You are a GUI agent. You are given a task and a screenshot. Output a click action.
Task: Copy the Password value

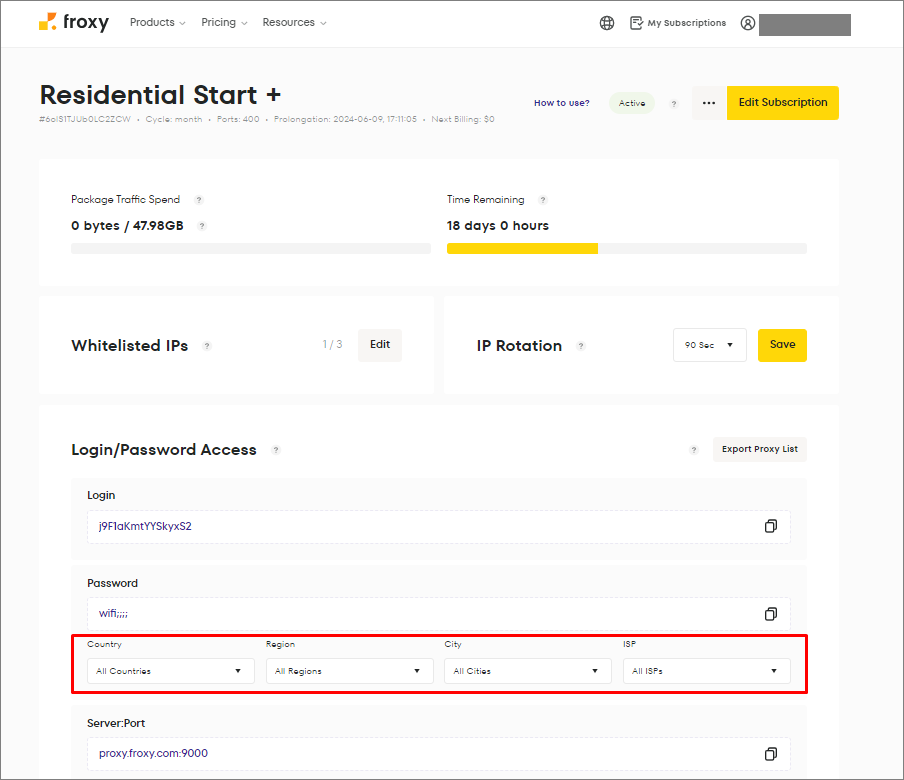coord(770,613)
